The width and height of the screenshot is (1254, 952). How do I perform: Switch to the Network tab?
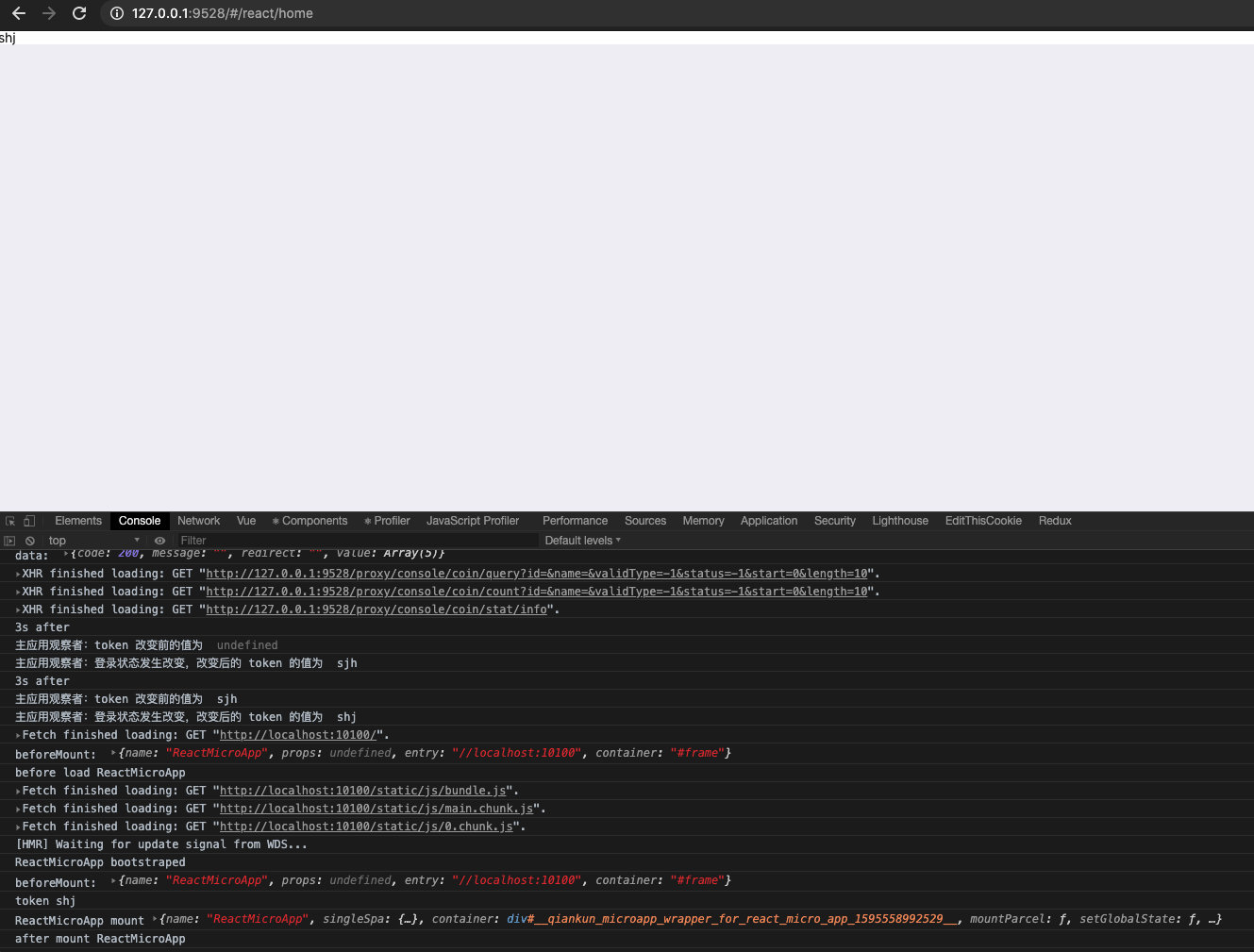click(x=198, y=521)
